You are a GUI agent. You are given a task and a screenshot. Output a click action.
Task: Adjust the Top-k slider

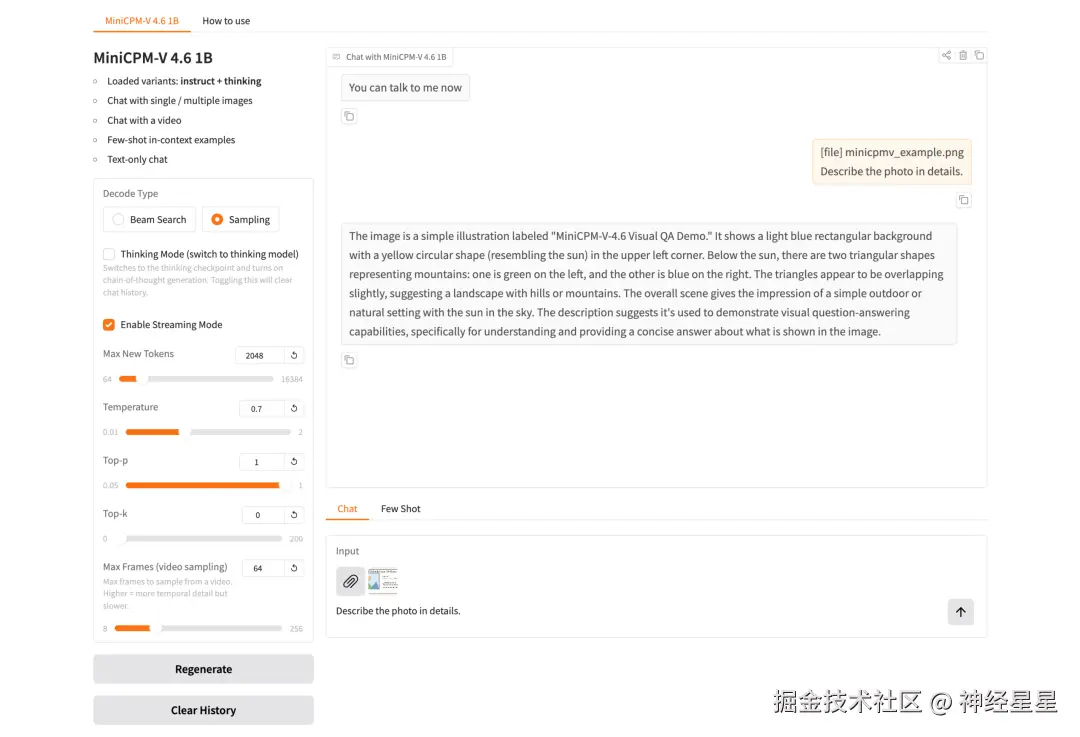(x=202, y=539)
